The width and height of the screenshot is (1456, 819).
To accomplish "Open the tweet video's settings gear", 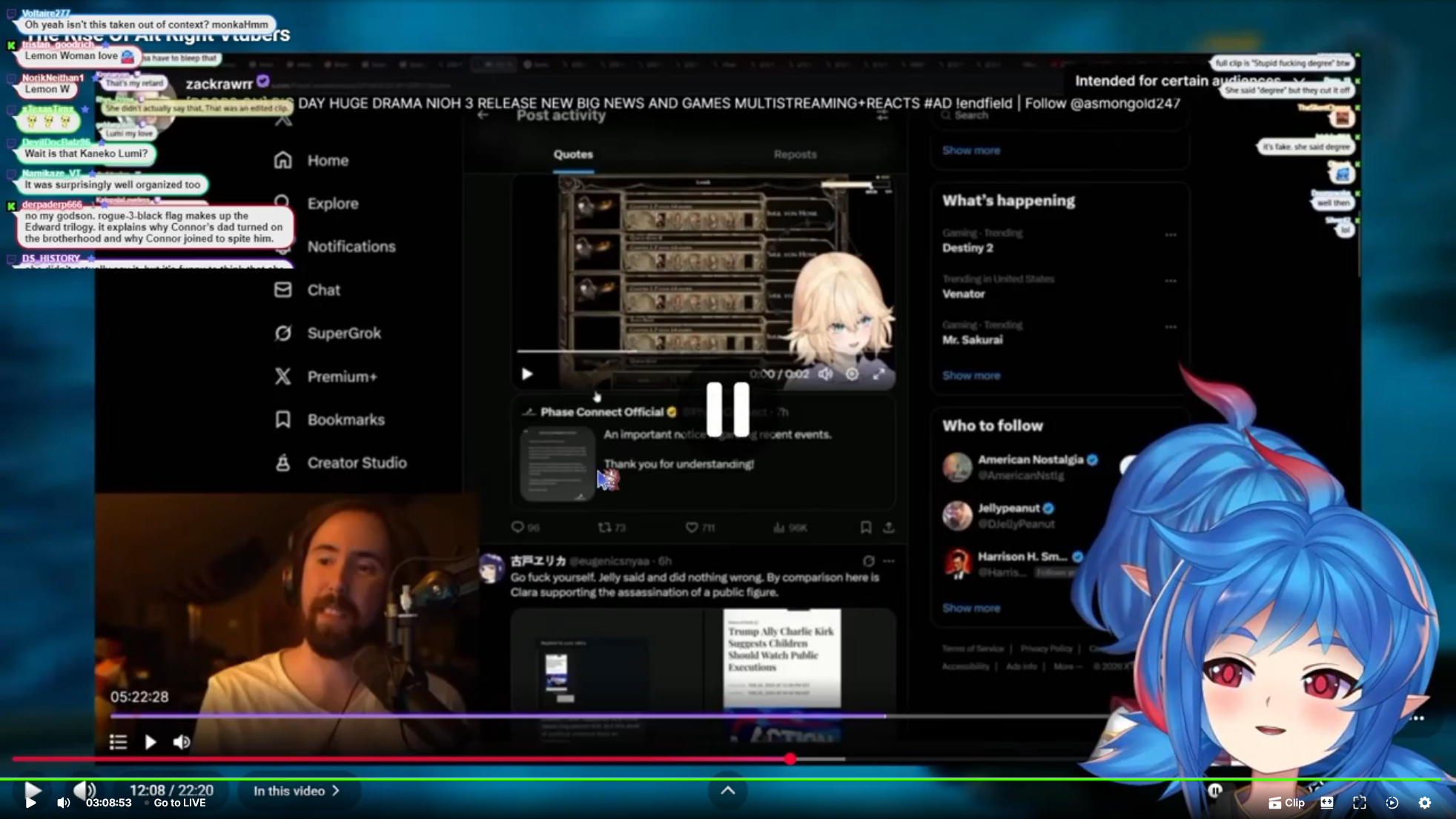I will pyautogui.click(x=852, y=374).
